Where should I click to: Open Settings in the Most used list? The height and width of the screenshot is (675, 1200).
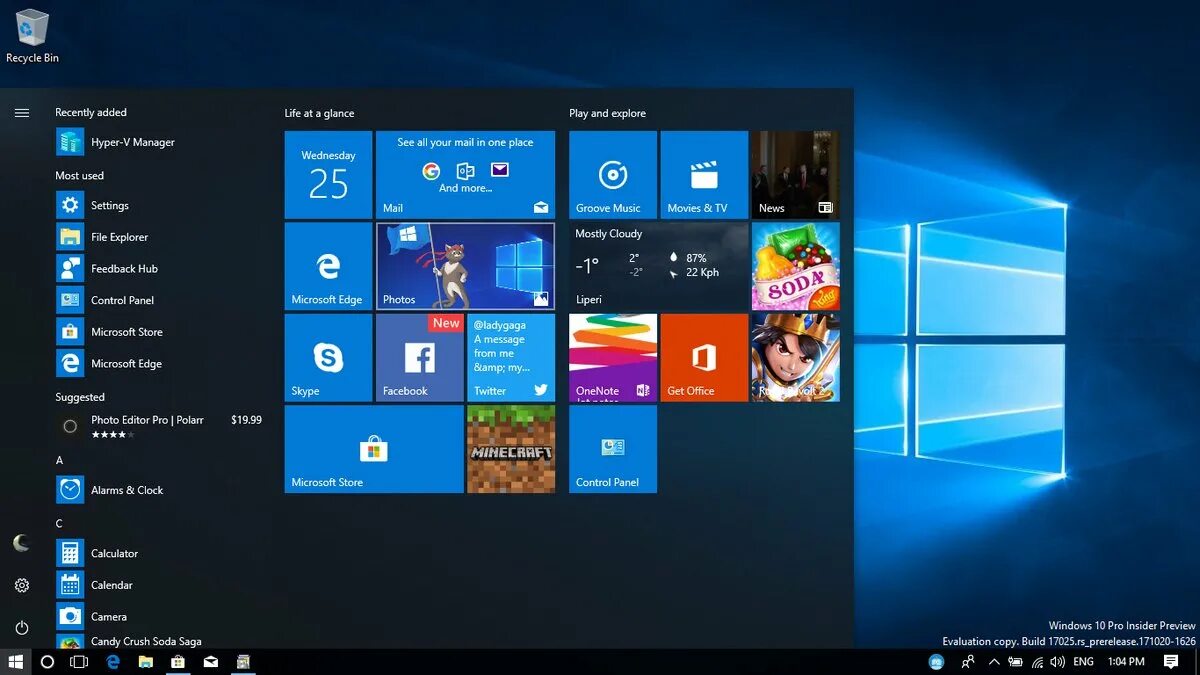pyautogui.click(x=160, y=205)
